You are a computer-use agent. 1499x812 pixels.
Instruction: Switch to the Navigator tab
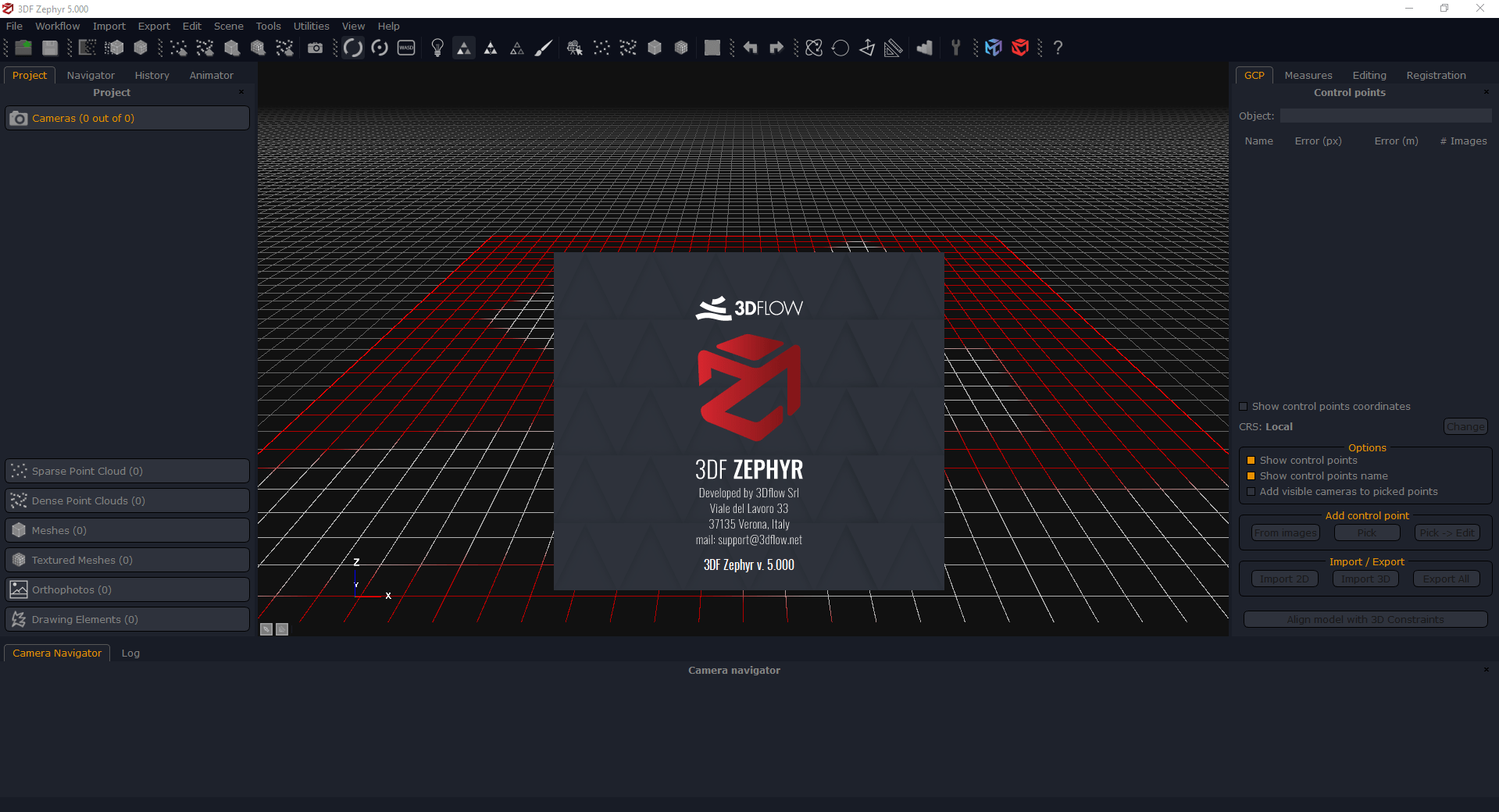[91, 76]
